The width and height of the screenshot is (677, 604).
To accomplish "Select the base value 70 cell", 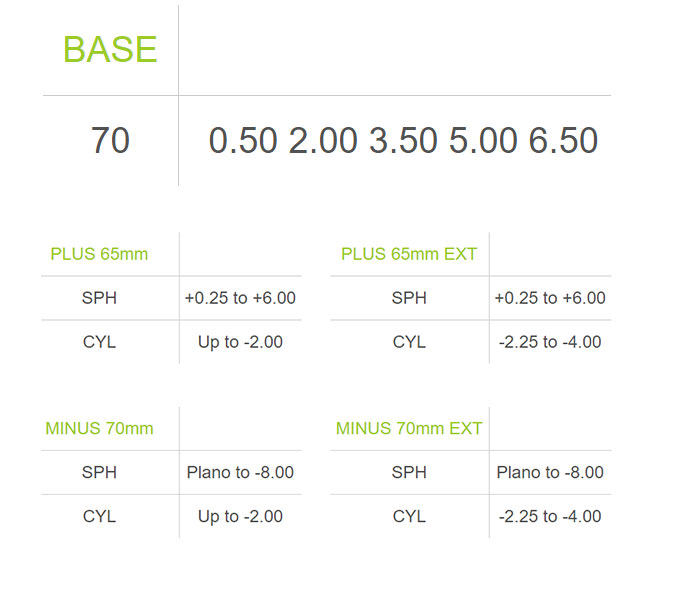I will (x=110, y=140).
